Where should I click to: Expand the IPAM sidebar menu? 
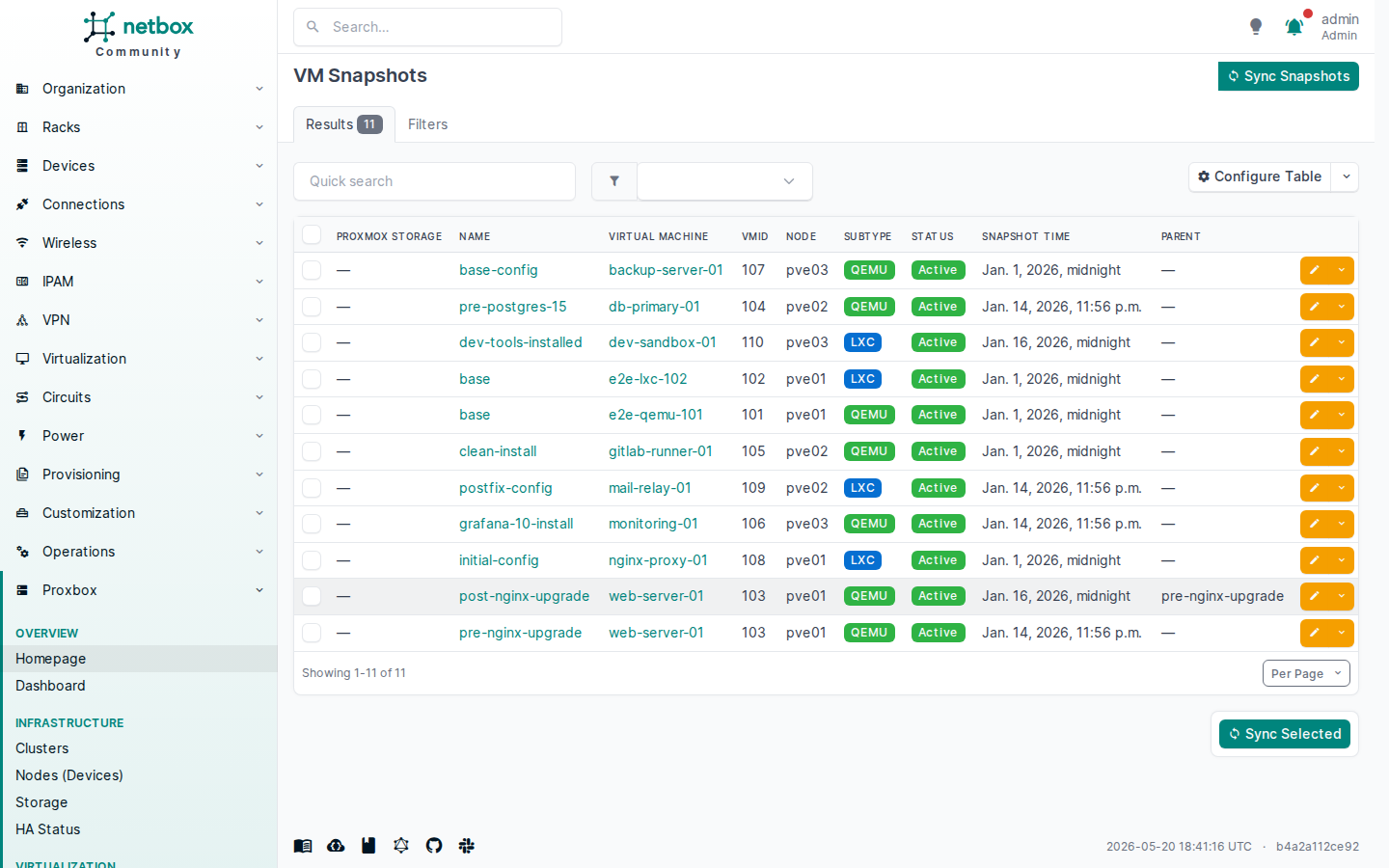point(139,282)
